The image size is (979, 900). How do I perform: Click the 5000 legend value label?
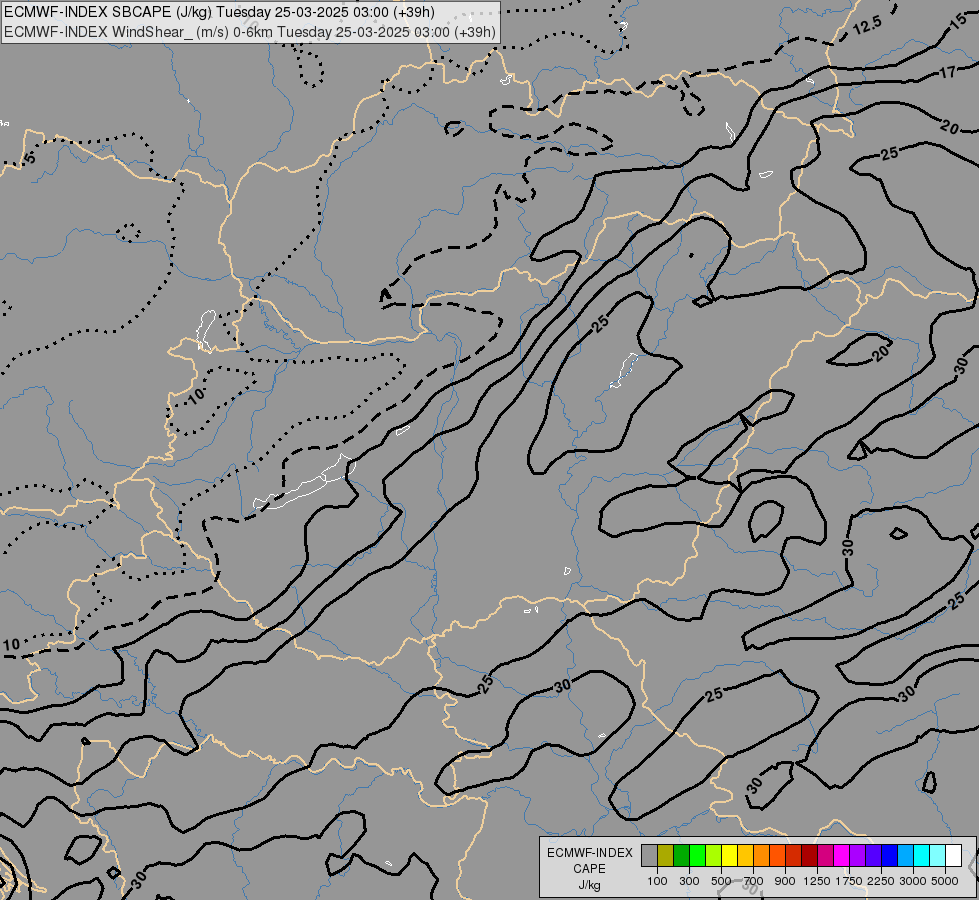pos(945,881)
